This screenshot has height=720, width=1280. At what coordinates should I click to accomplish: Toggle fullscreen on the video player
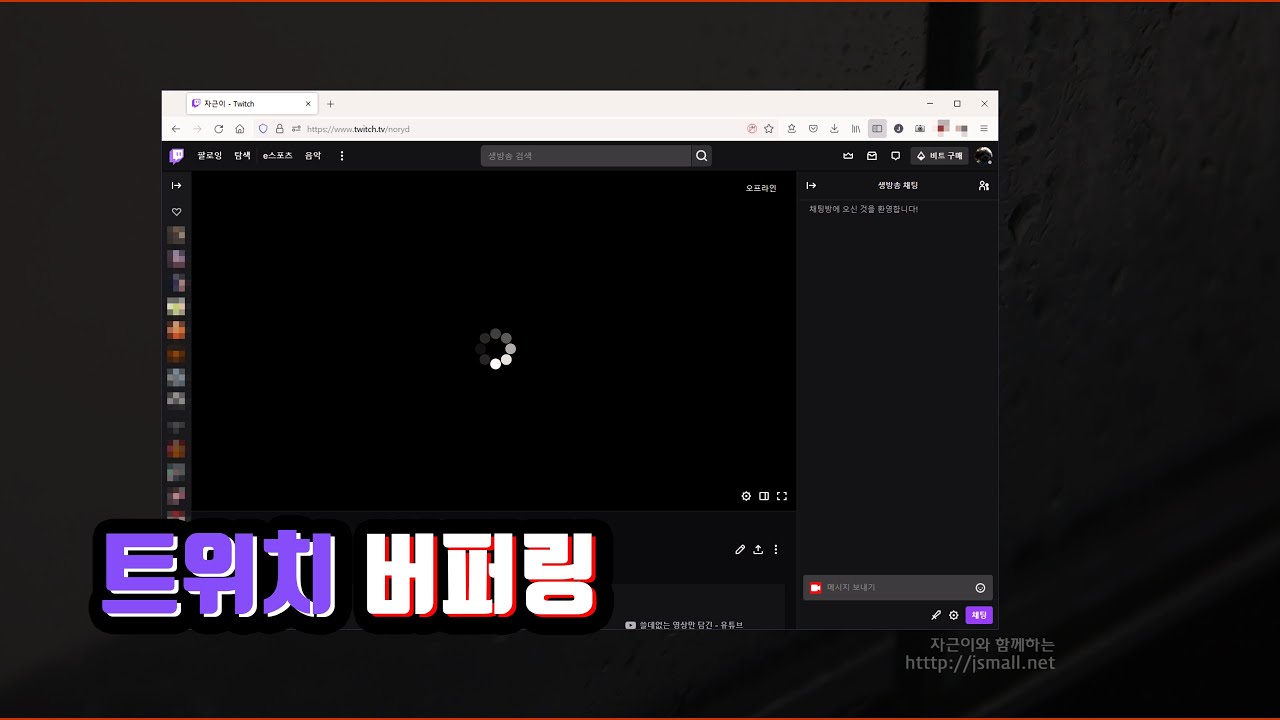(782, 496)
